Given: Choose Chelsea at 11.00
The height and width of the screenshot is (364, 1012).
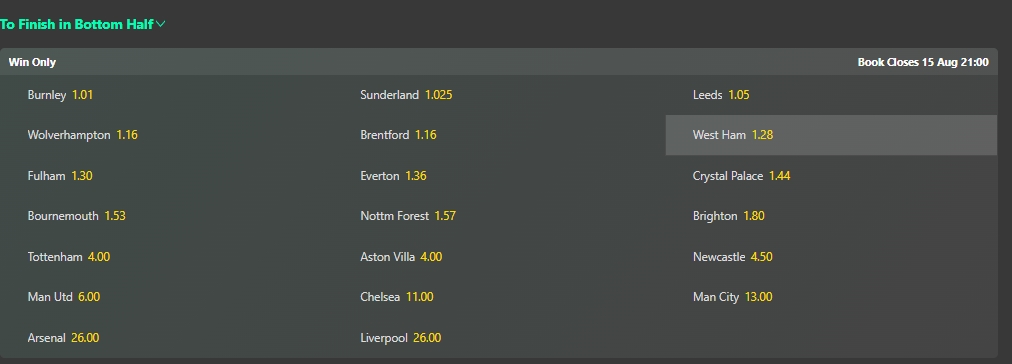Looking at the screenshot, I should (x=499, y=297).
